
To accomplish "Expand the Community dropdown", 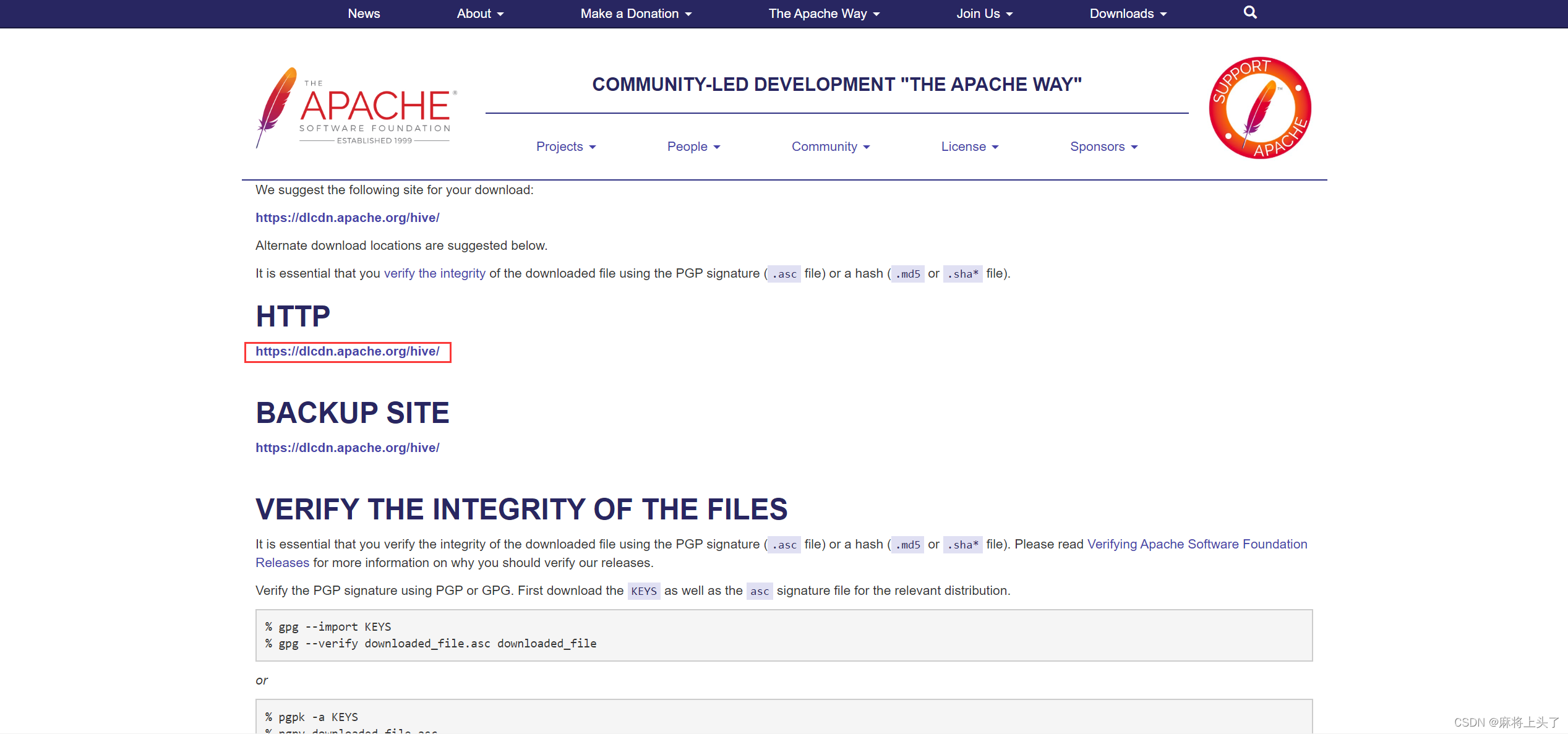I will pyautogui.click(x=831, y=147).
